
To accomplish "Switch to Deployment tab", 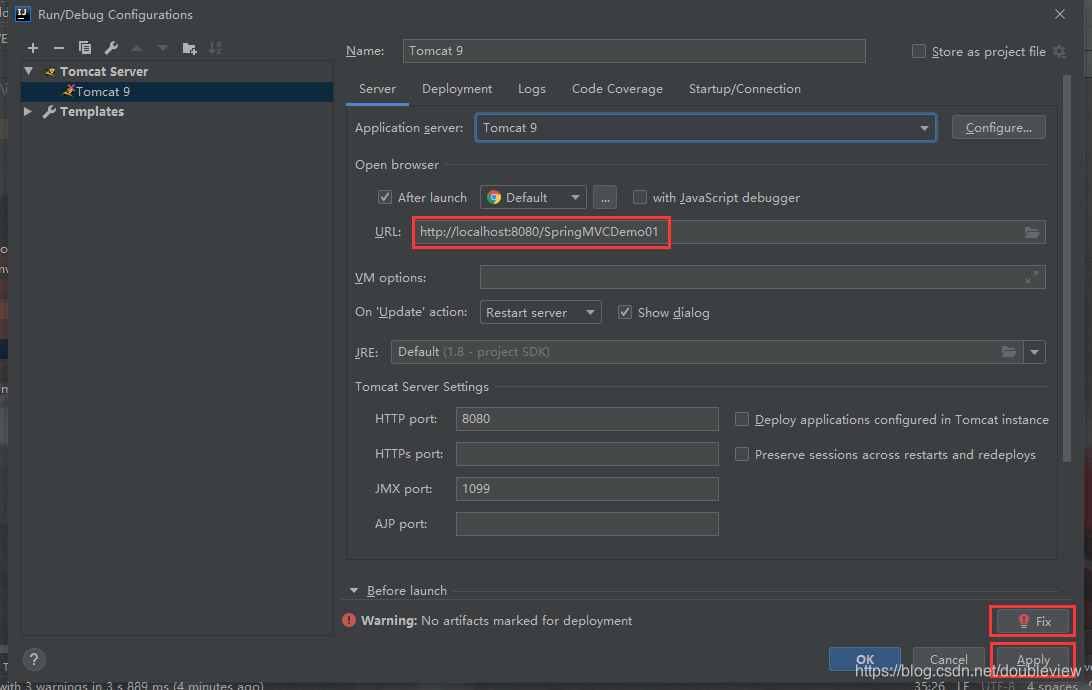I will click(x=457, y=89).
